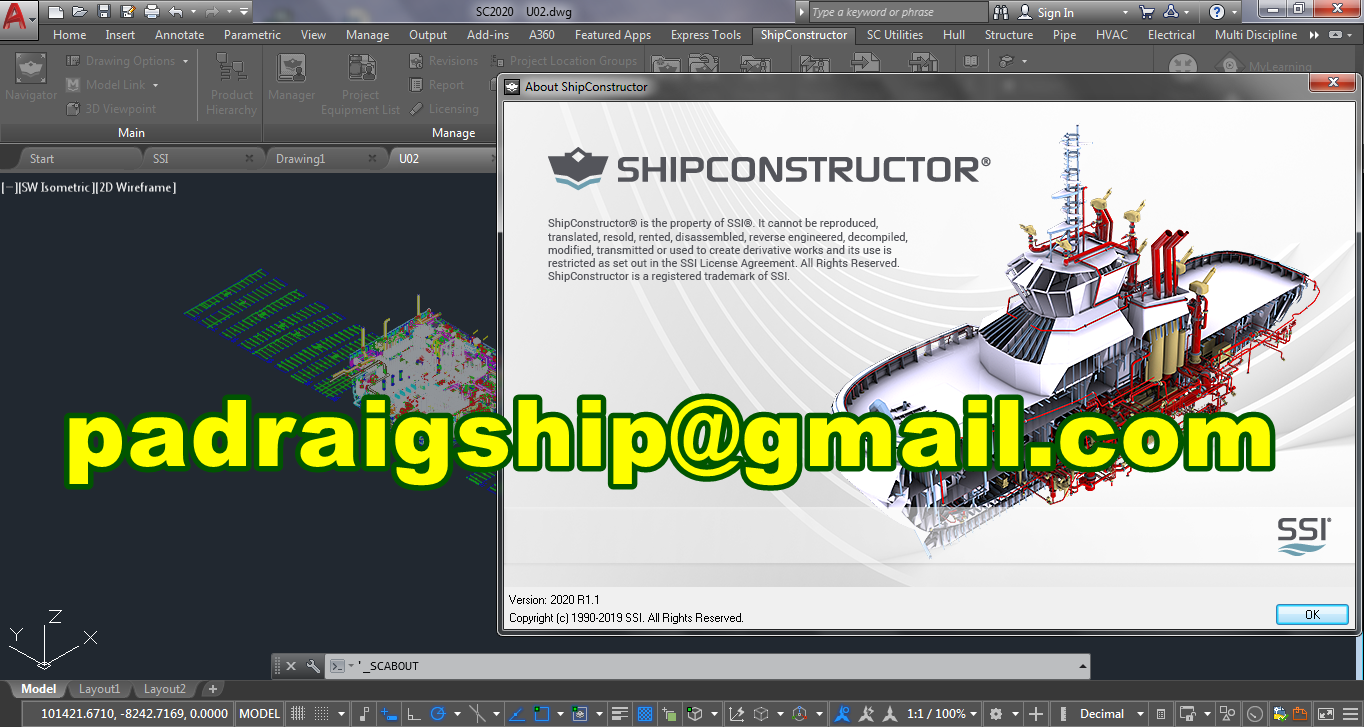Click the Report ribbon item
Screen dimensions: 1364x727
(437, 85)
